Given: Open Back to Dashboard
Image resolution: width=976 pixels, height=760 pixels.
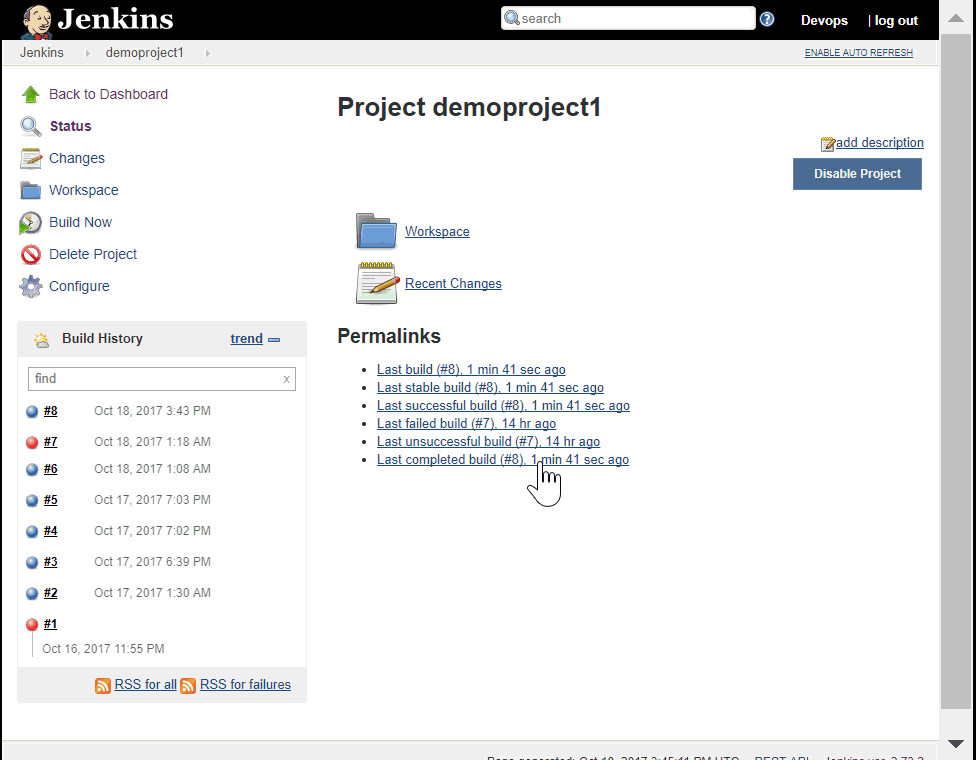Looking at the screenshot, I should [108, 94].
